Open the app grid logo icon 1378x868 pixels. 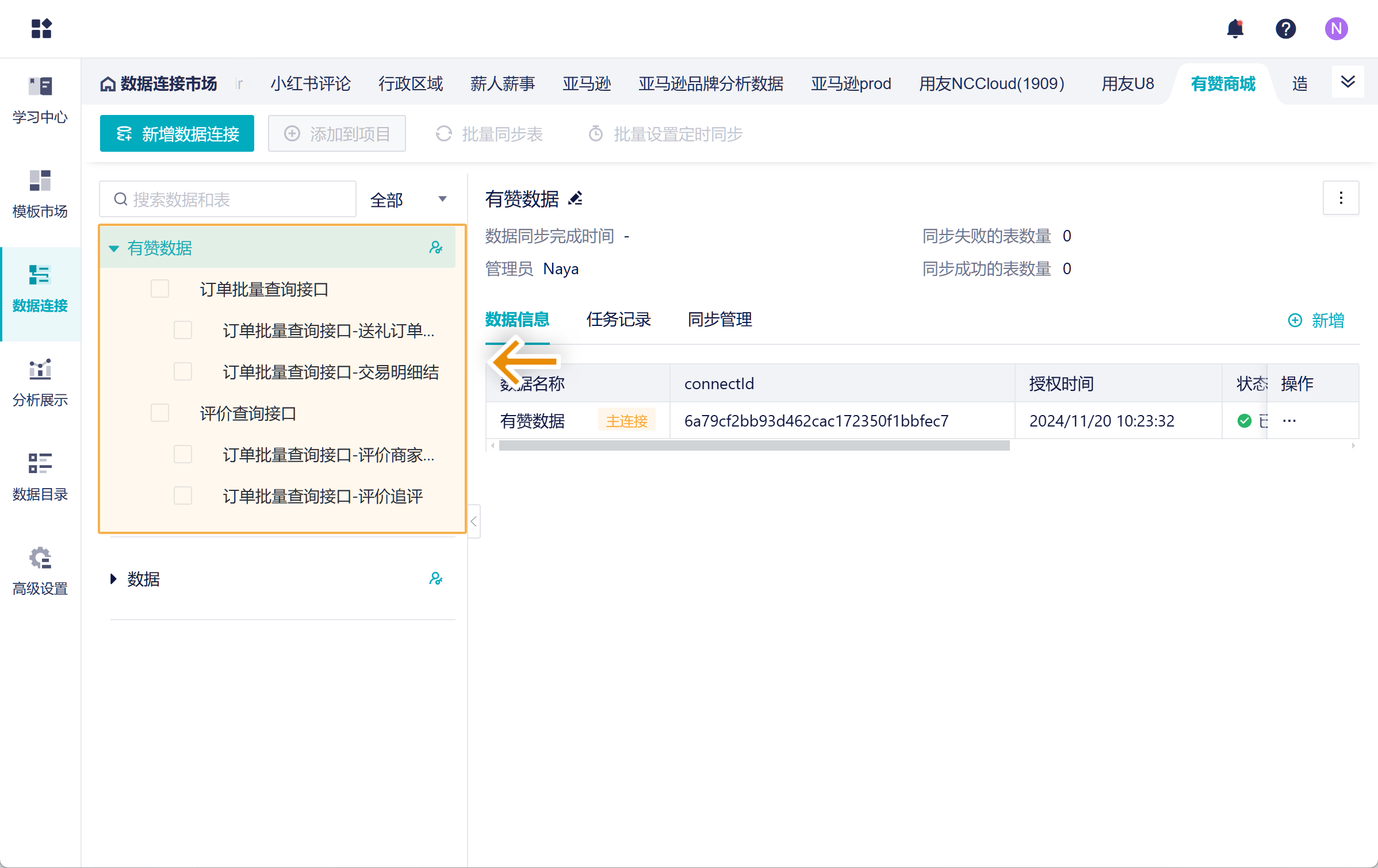[x=41, y=29]
